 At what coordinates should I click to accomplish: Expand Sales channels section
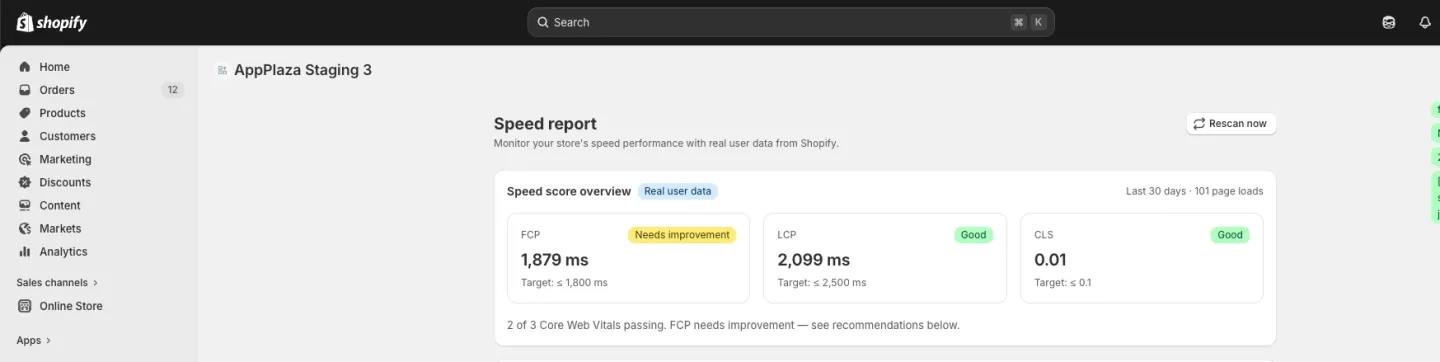[57, 283]
